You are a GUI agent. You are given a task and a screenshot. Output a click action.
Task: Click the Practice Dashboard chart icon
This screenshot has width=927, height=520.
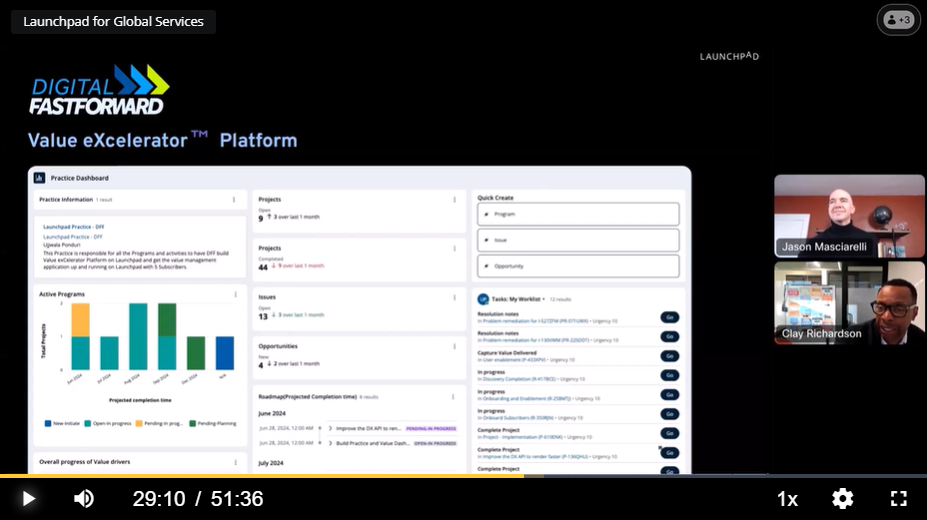(x=40, y=177)
